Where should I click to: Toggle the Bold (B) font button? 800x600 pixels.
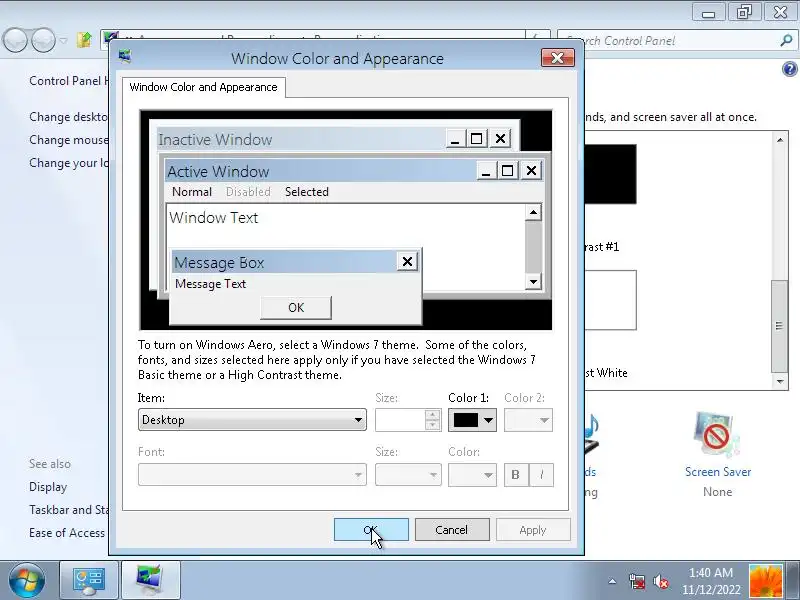(x=516, y=475)
